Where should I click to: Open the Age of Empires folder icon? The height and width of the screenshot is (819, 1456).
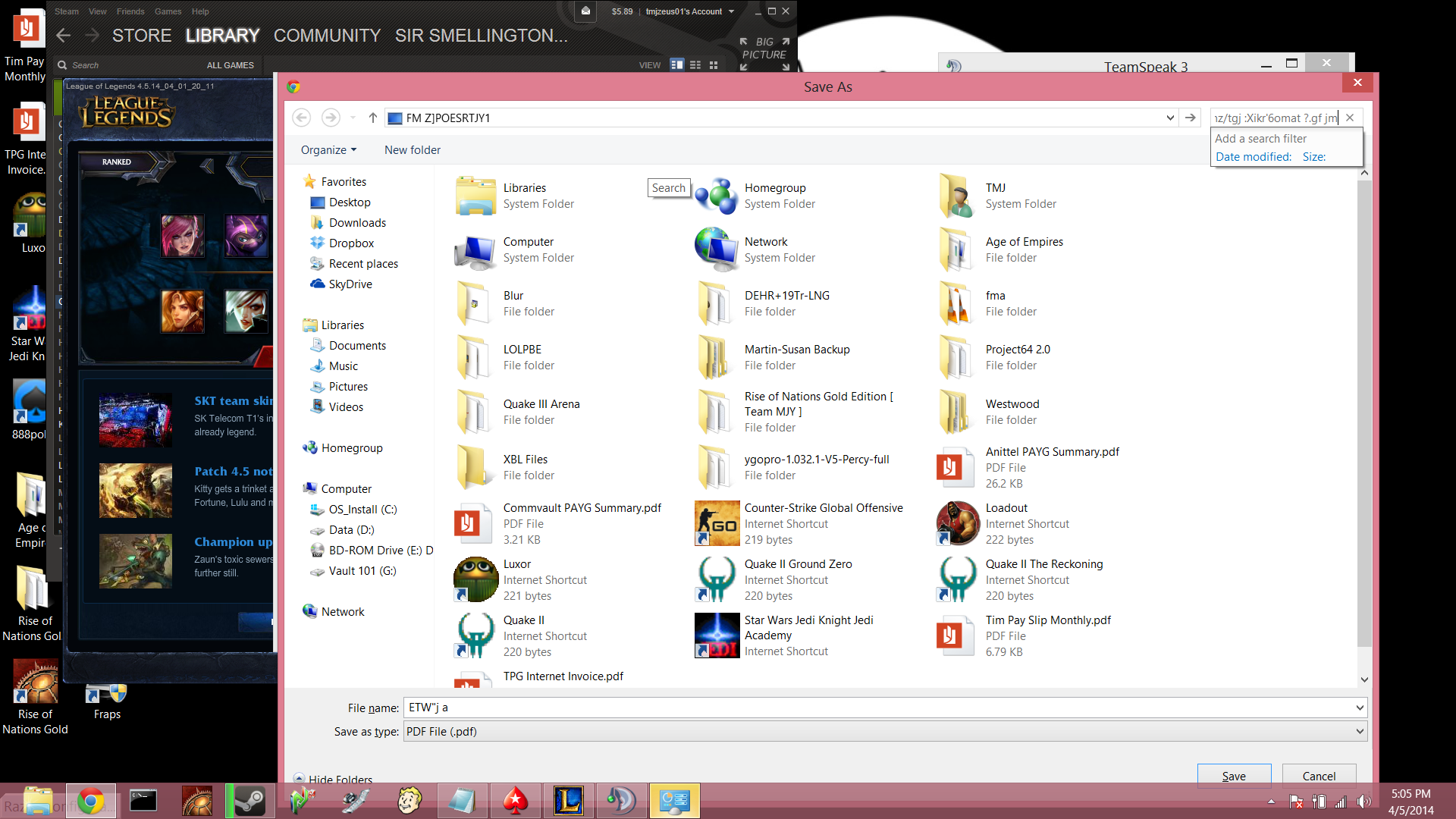[956, 249]
